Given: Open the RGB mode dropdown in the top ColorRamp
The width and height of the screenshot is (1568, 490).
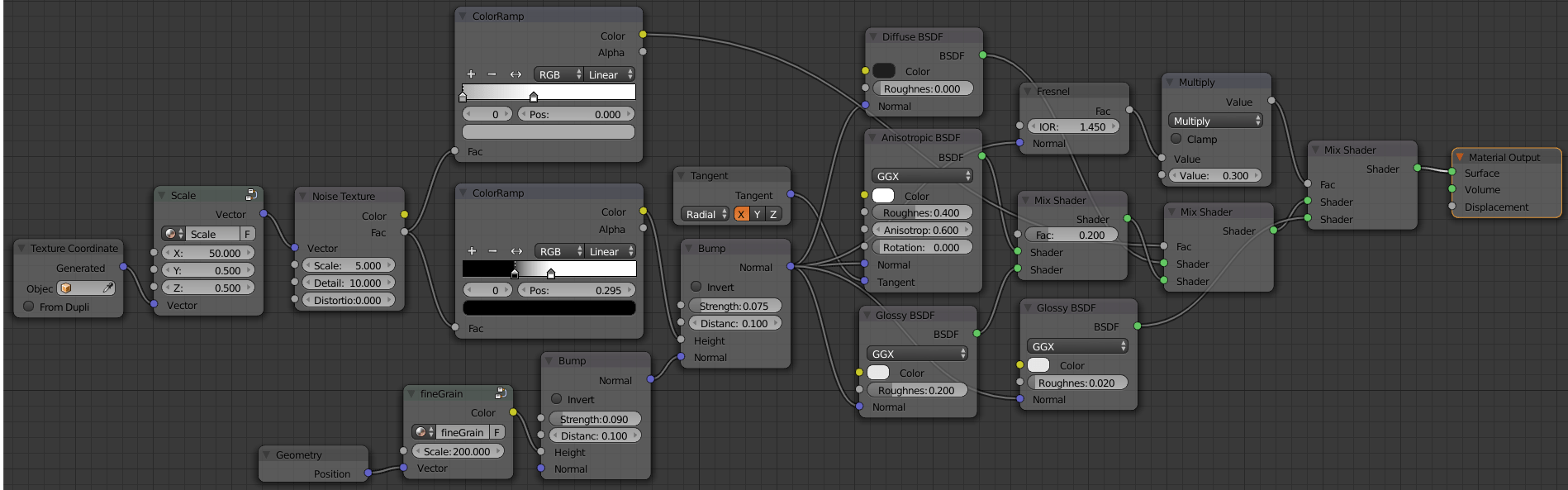Looking at the screenshot, I should pyautogui.click(x=558, y=74).
